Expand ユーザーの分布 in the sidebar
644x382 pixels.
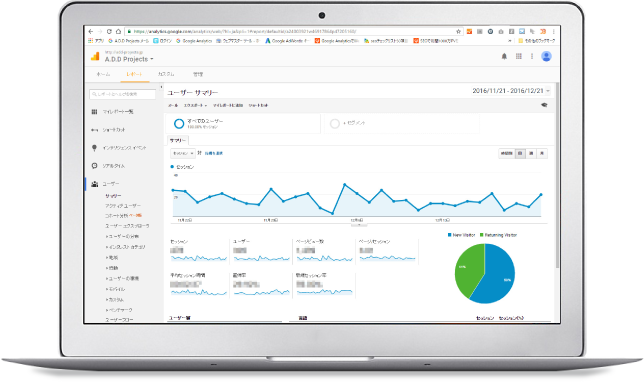pyautogui.click(x=122, y=237)
